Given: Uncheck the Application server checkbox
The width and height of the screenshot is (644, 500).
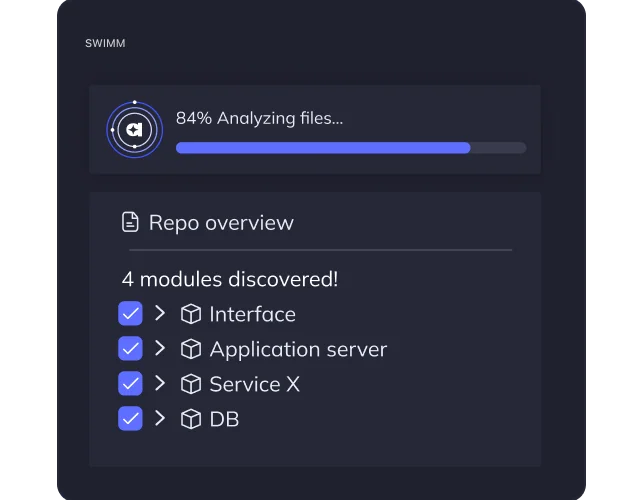Looking at the screenshot, I should pos(130,349).
